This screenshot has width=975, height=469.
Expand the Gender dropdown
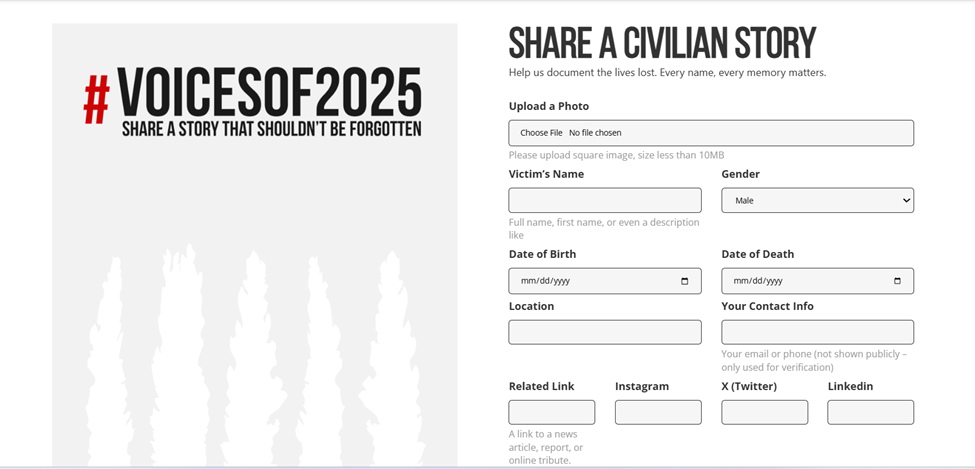coord(817,201)
